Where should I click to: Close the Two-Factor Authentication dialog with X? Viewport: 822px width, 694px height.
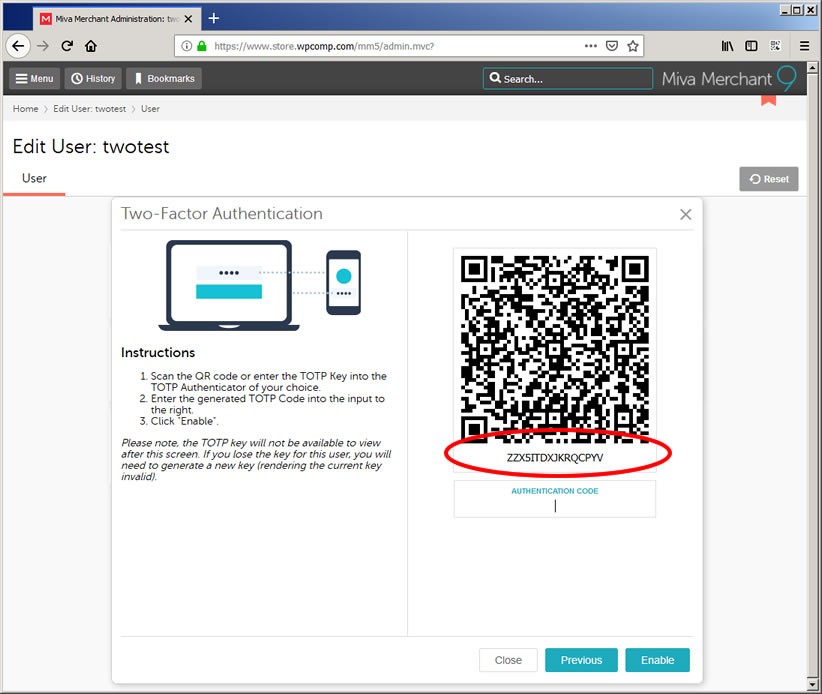click(685, 214)
